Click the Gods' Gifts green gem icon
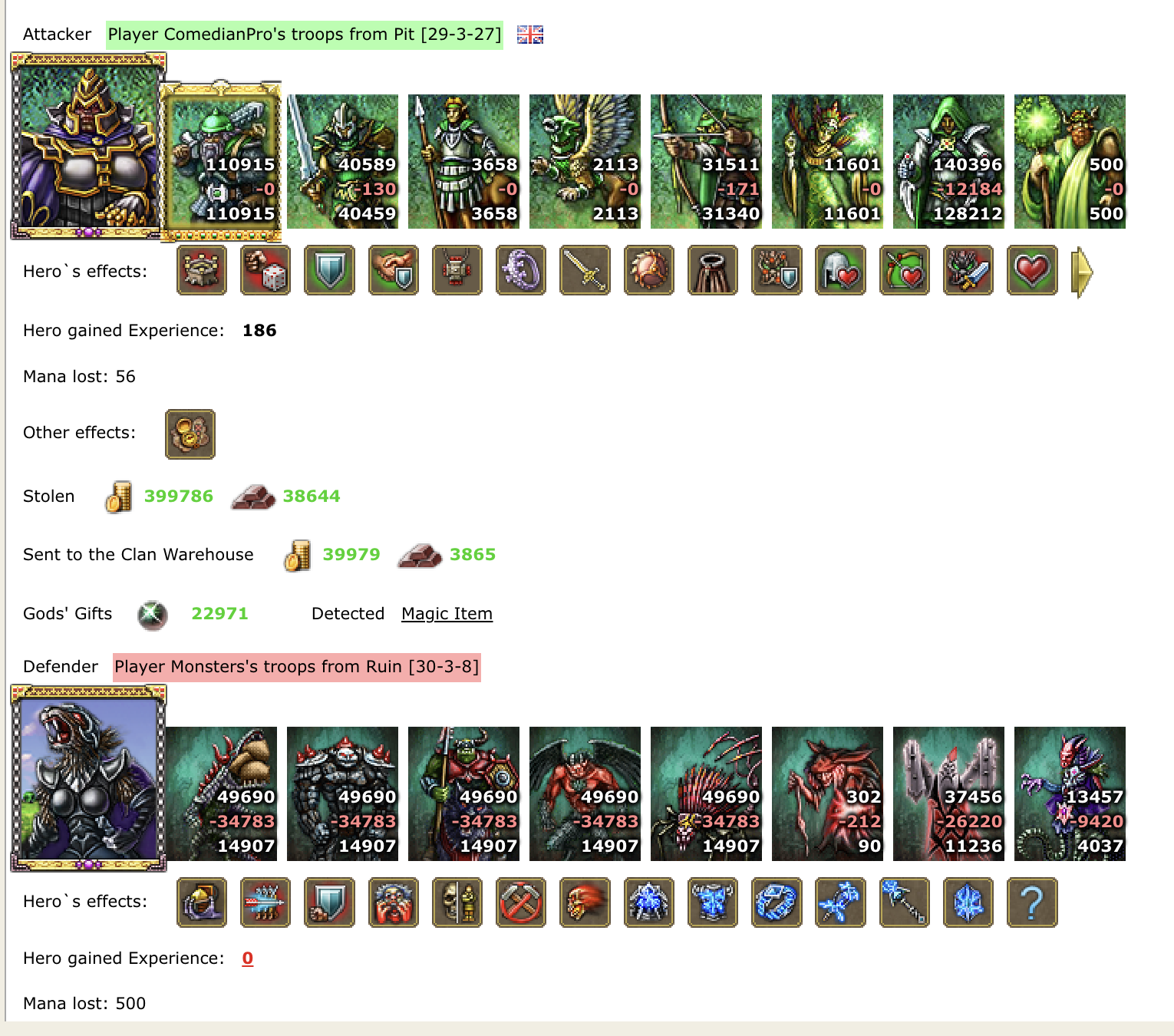Image resolution: width=1174 pixels, height=1036 pixels. 153,615
